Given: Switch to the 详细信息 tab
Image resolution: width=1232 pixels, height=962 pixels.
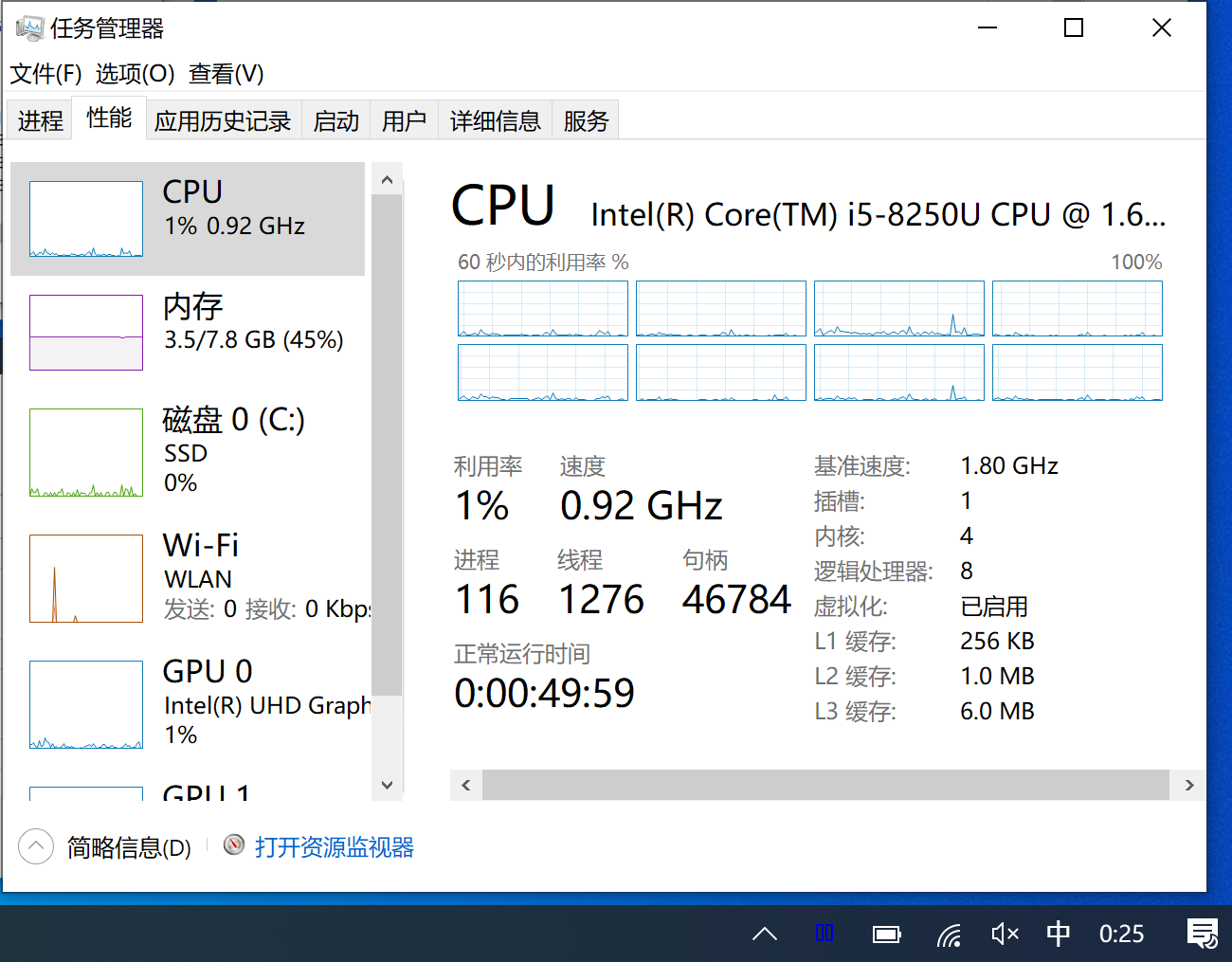Looking at the screenshot, I should (x=495, y=121).
